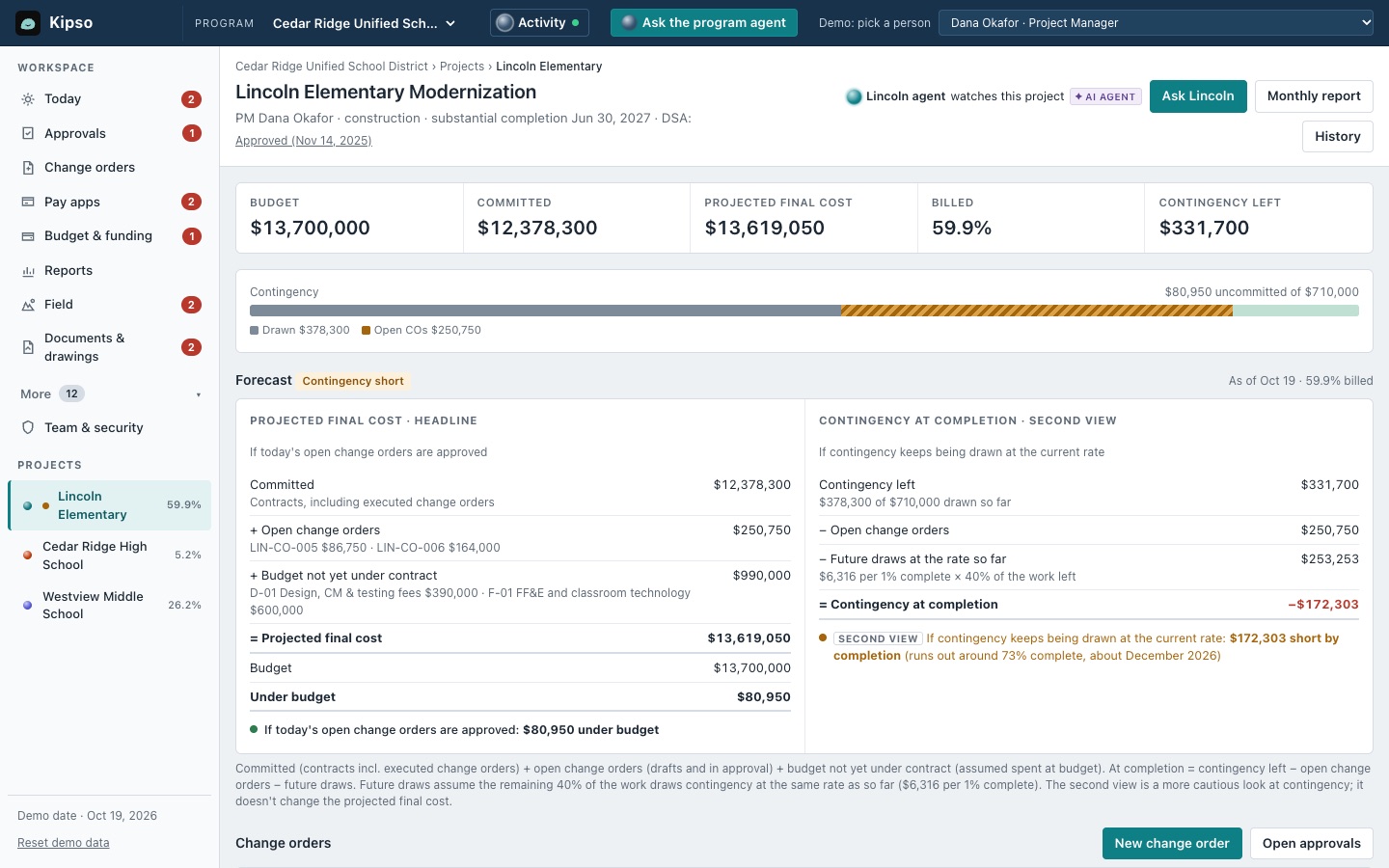
Task: Select the Westview Middle School project
Action: [x=110, y=605]
